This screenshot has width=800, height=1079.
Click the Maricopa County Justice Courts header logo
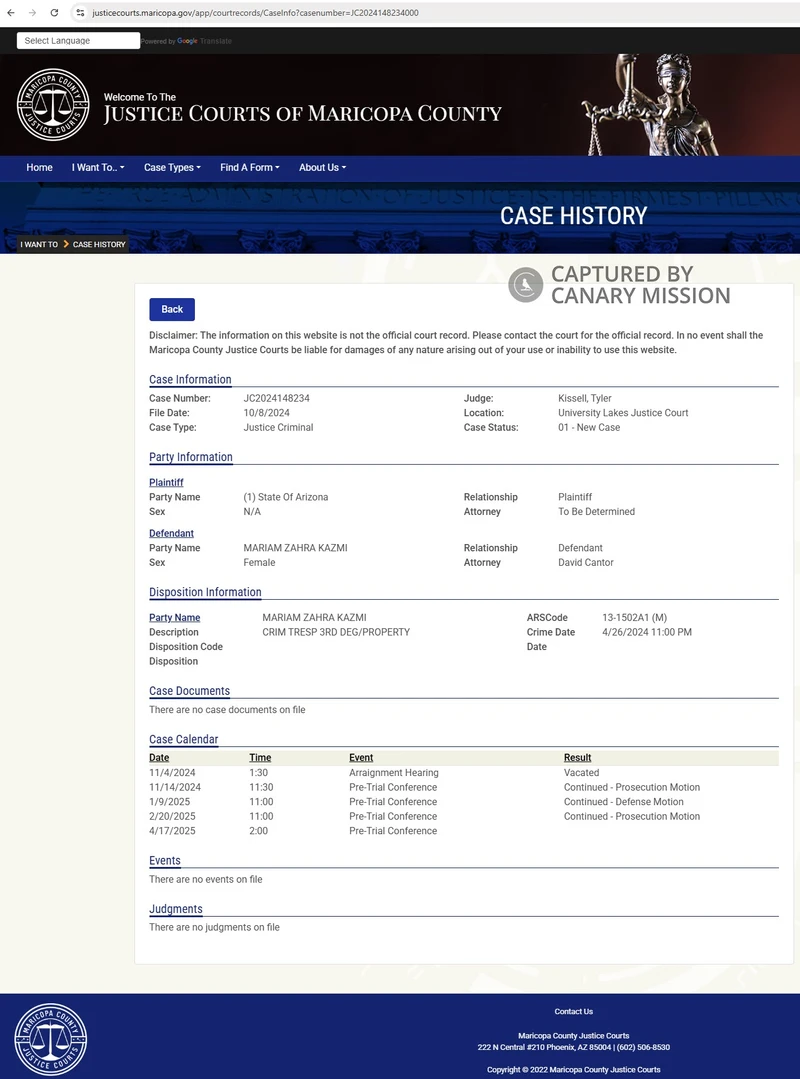coord(53,105)
